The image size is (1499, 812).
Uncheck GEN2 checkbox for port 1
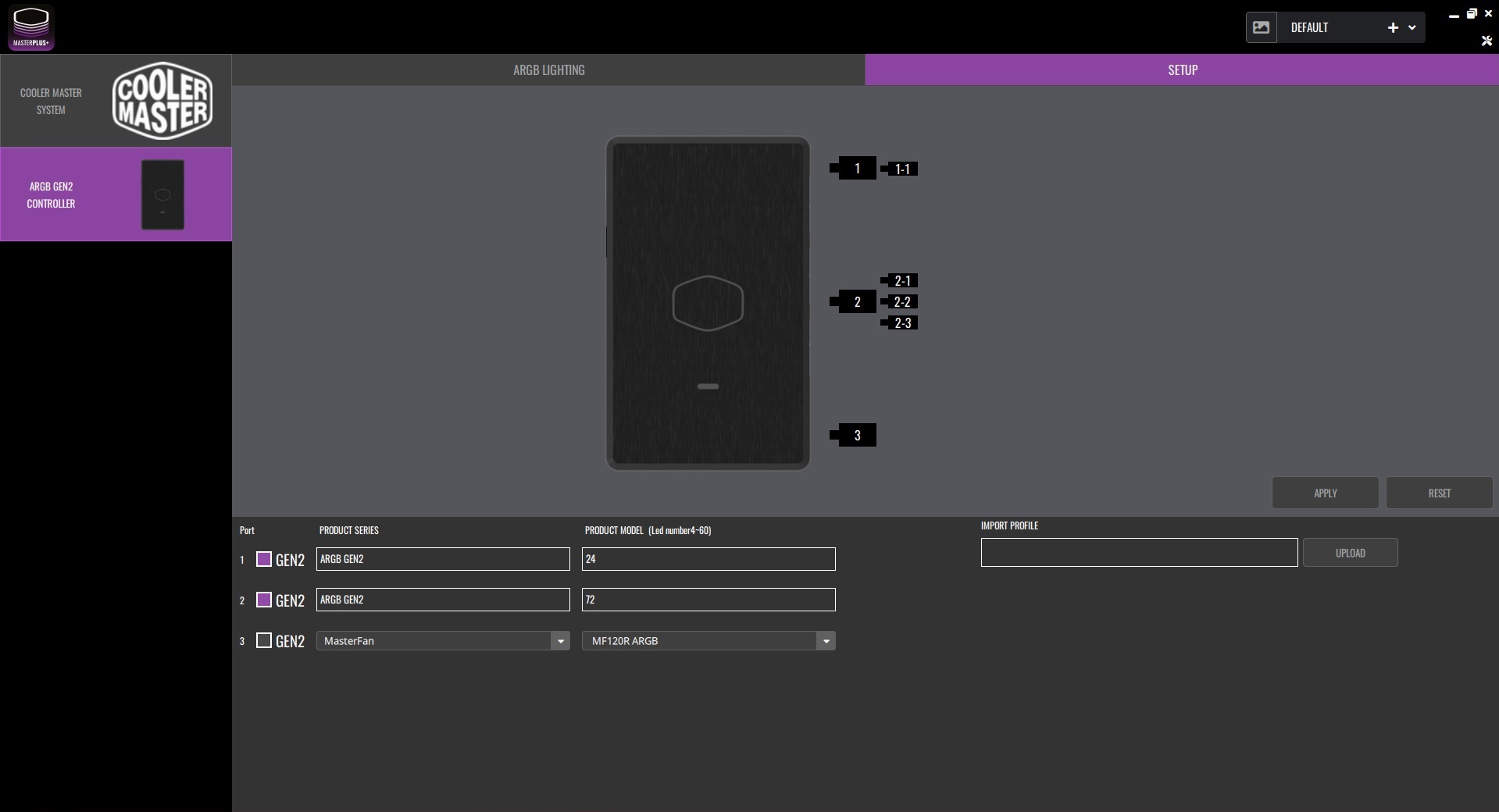[264, 559]
